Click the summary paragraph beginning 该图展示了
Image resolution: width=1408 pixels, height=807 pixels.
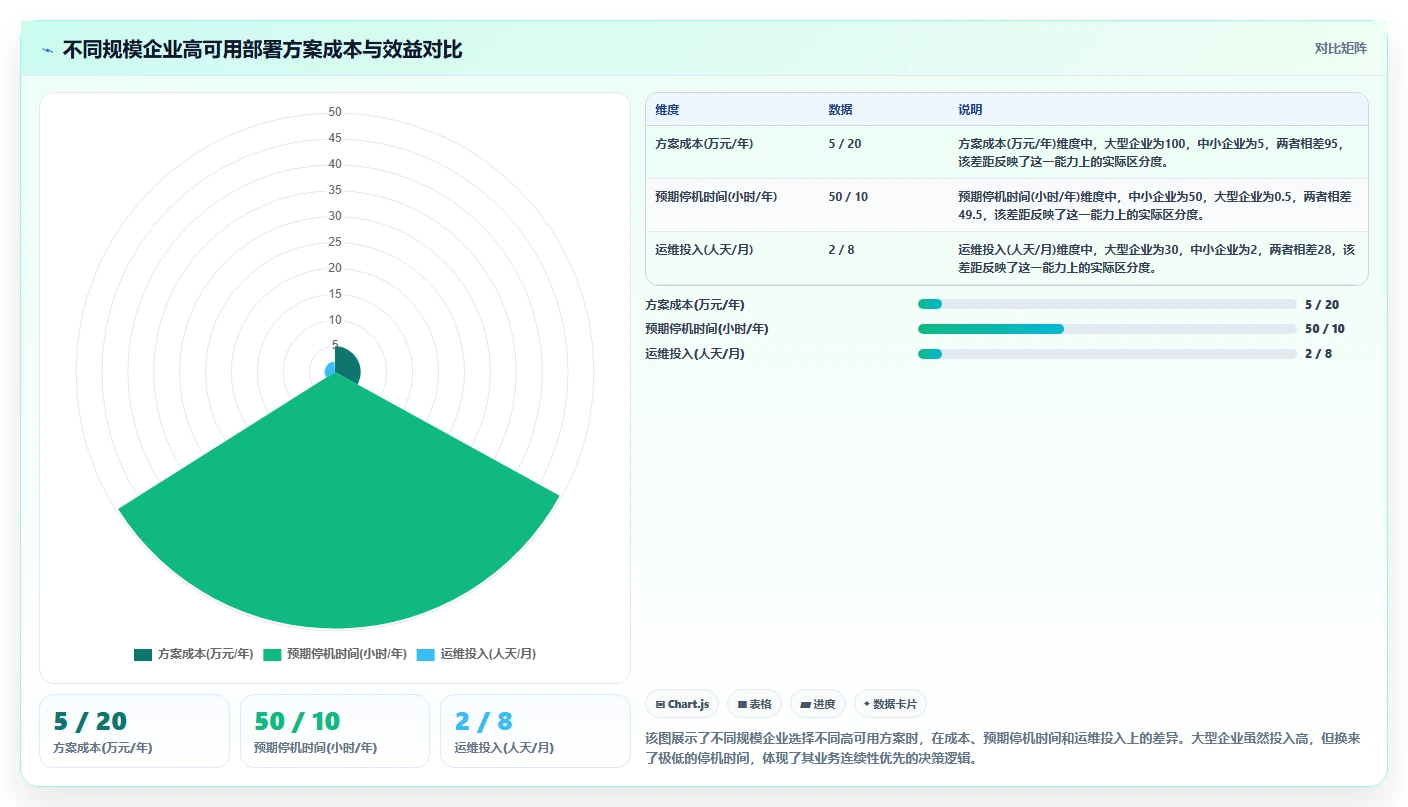[x=1003, y=748]
